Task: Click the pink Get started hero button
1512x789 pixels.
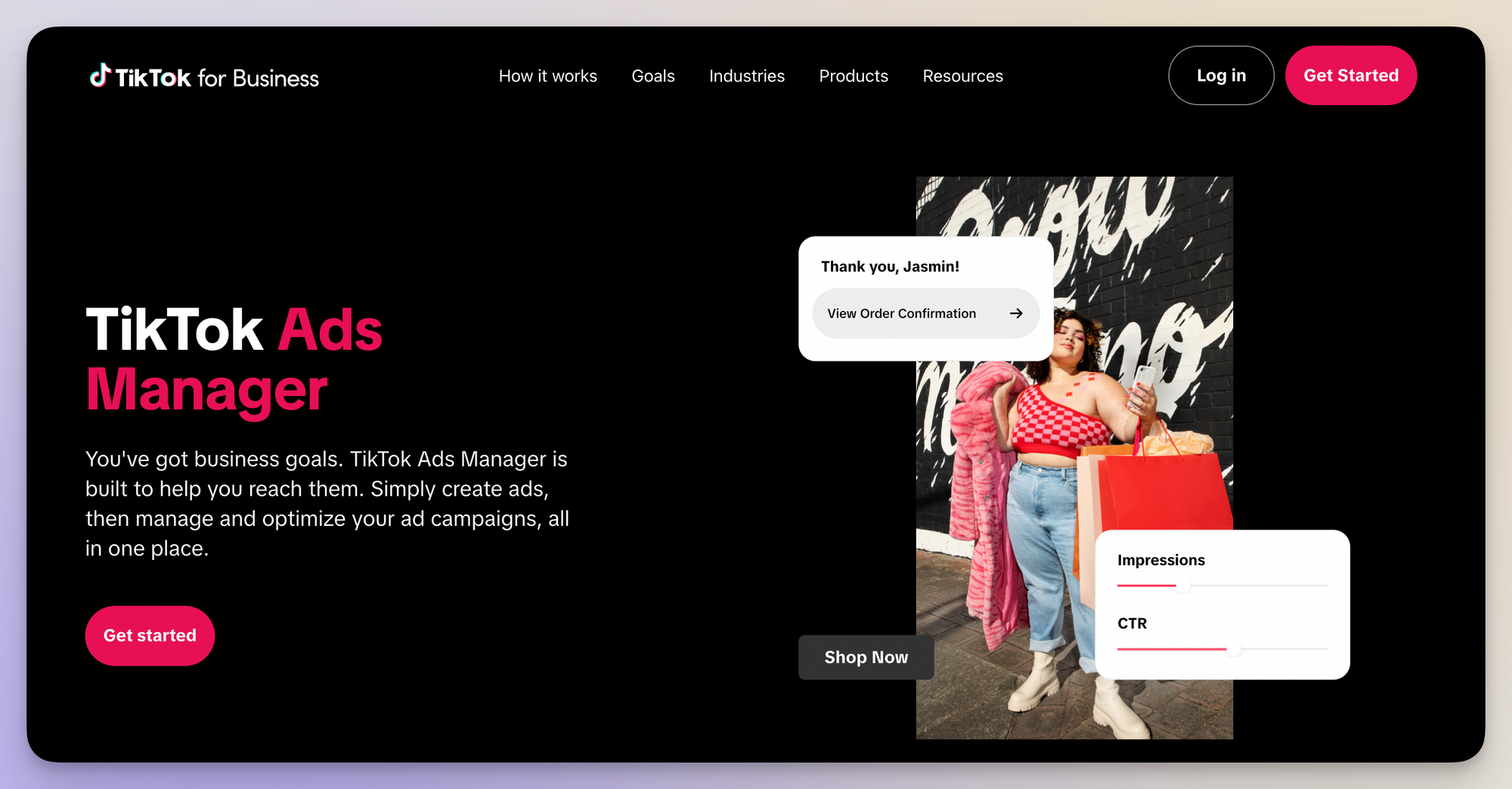Action: (x=150, y=636)
